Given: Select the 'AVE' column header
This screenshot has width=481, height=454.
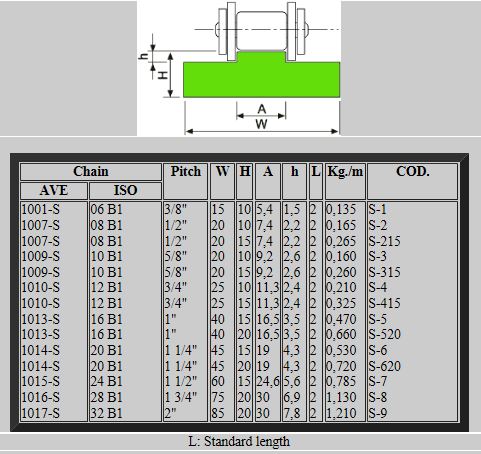Looking at the screenshot, I should pos(54,191).
